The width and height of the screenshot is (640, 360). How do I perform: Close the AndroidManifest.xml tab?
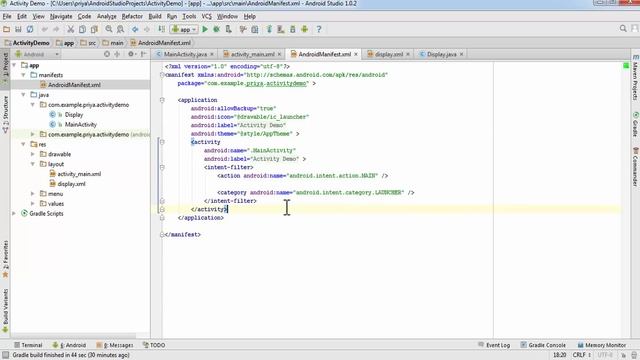pyautogui.click(x=356, y=54)
